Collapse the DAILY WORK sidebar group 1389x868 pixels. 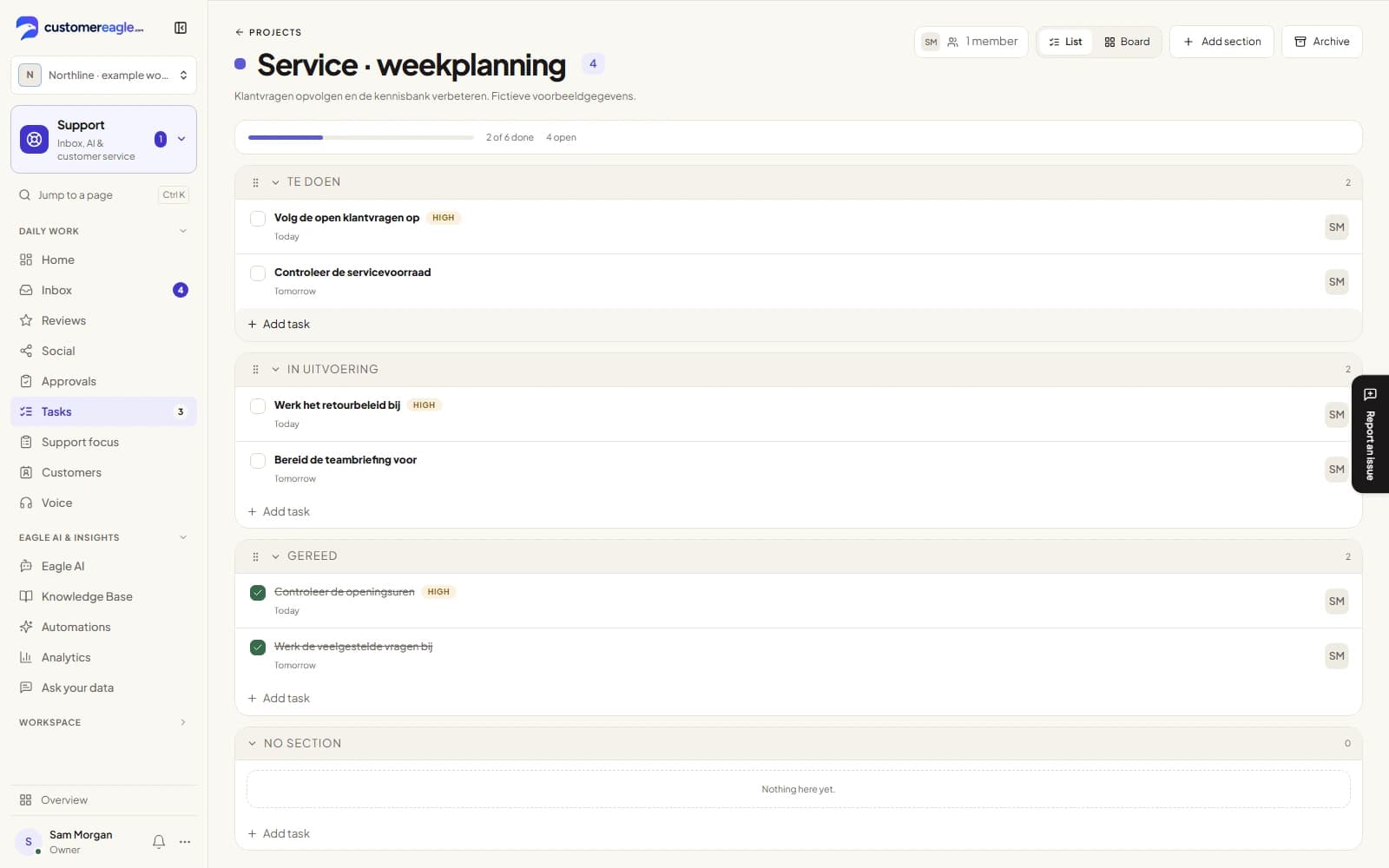point(183,231)
